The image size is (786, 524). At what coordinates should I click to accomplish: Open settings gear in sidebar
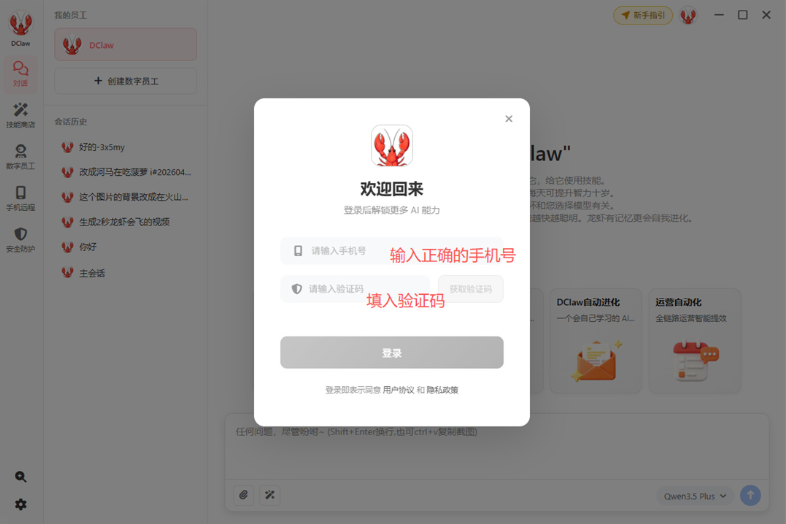(x=21, y=504)
